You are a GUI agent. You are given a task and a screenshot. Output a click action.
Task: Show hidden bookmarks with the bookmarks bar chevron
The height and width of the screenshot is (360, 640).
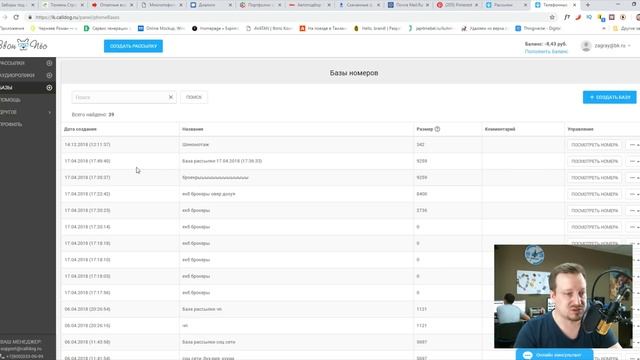point(604,28)
